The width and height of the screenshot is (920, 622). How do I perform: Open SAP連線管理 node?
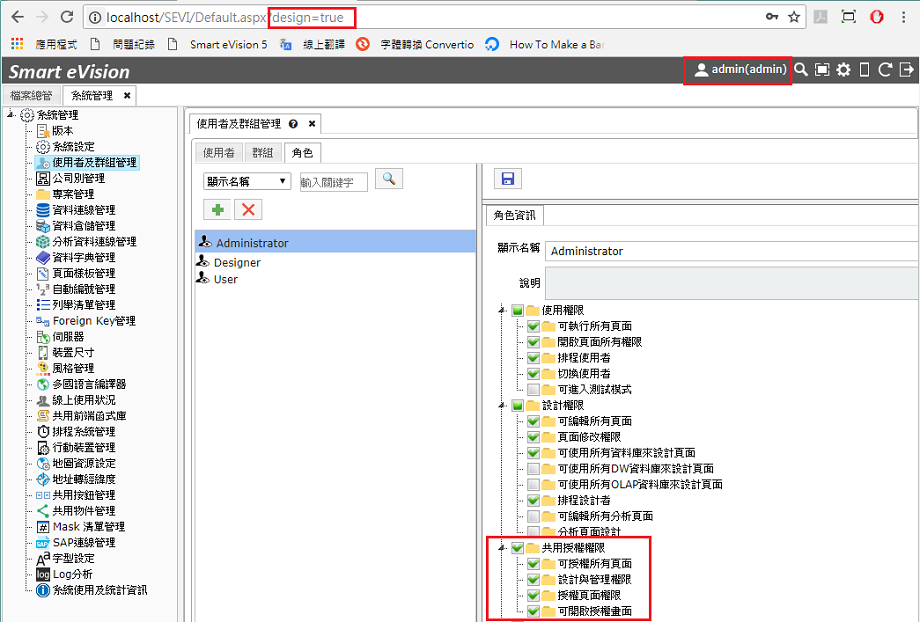(x=76, y=543)
